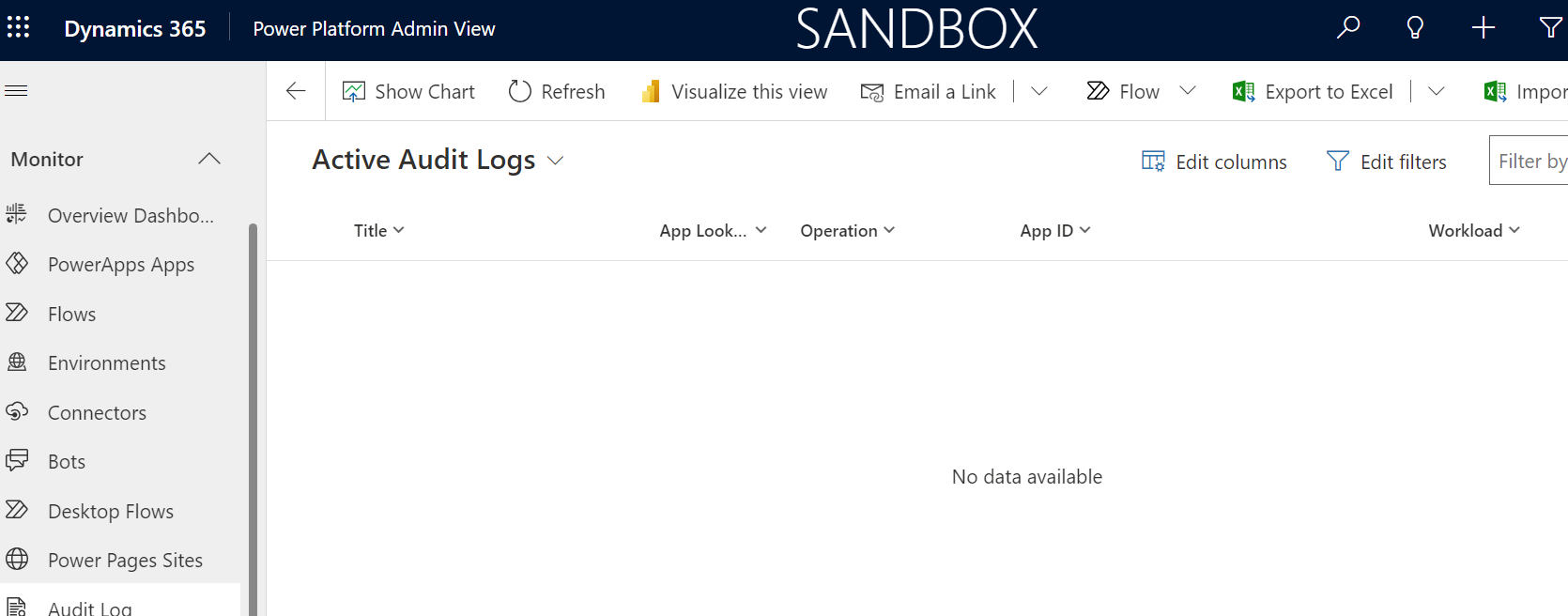
Task: Open Edit filters for the view
Action: coord(1387,161)
